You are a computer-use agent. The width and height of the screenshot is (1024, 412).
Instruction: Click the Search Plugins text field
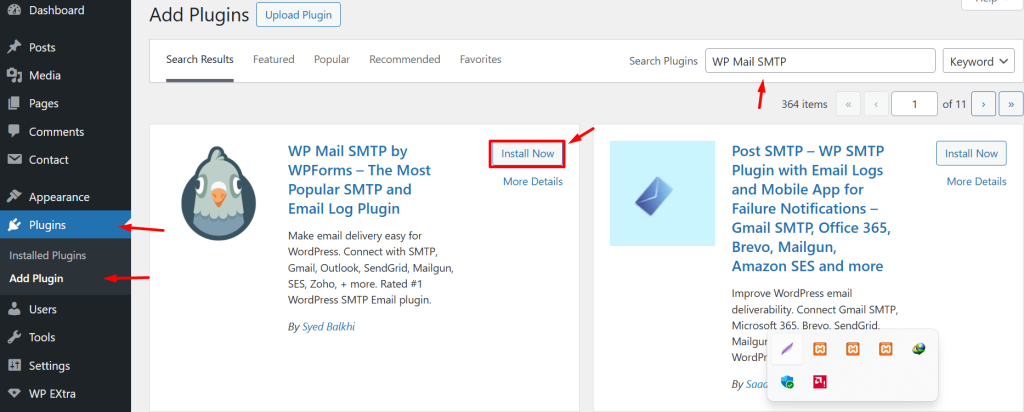tap(820, 61)
